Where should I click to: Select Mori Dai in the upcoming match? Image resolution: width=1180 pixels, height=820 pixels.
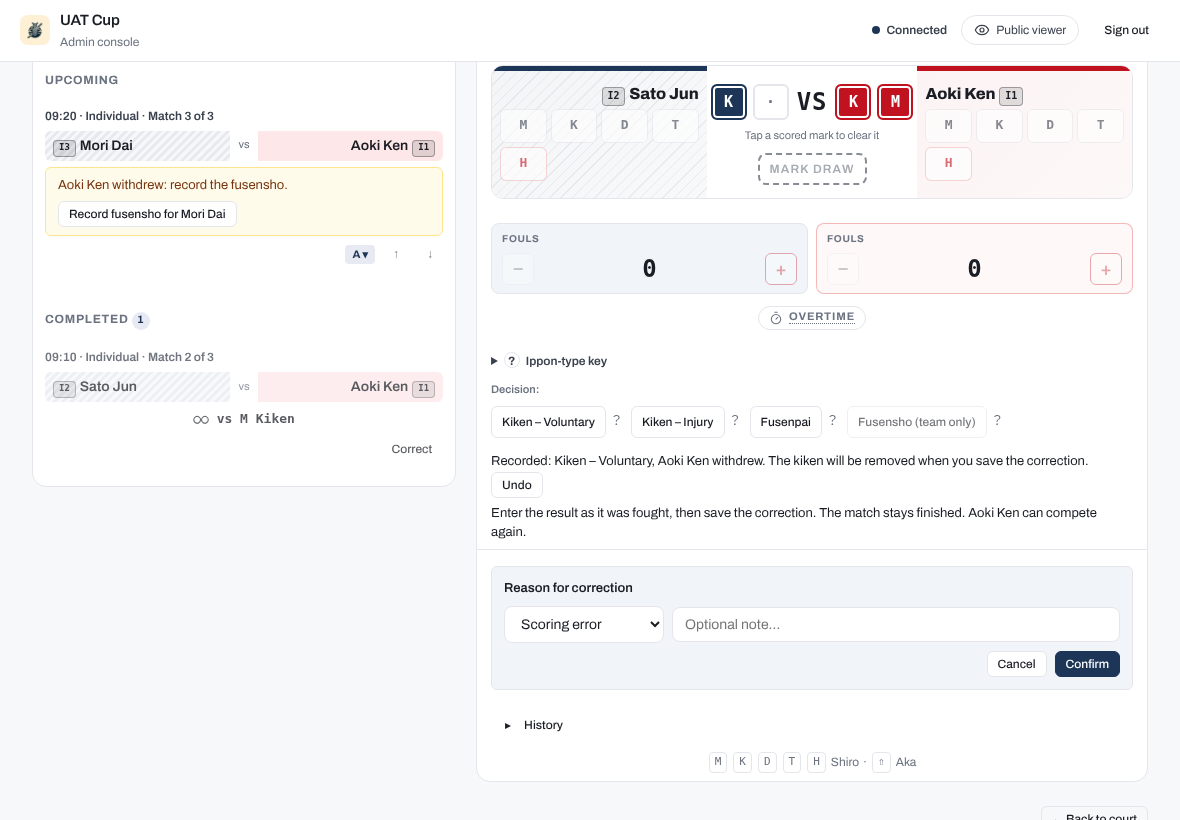click(137, 146)
